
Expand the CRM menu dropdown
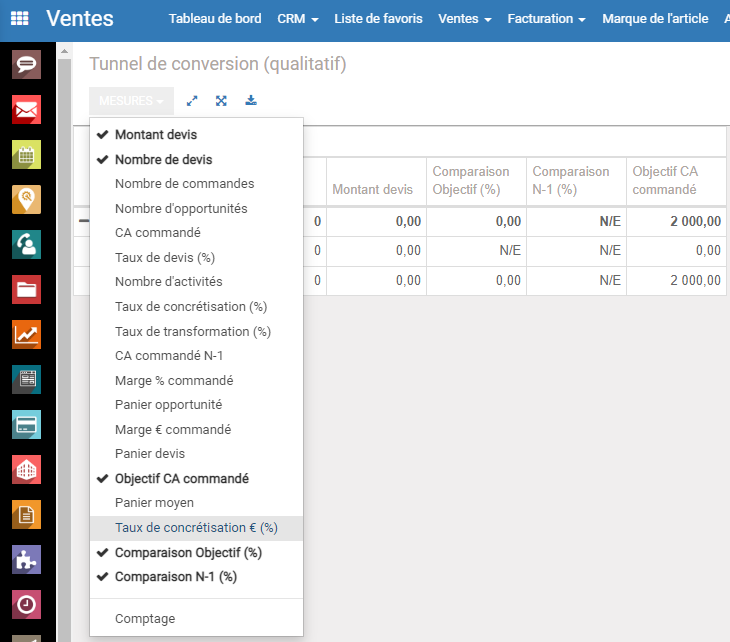coord(297,19)
